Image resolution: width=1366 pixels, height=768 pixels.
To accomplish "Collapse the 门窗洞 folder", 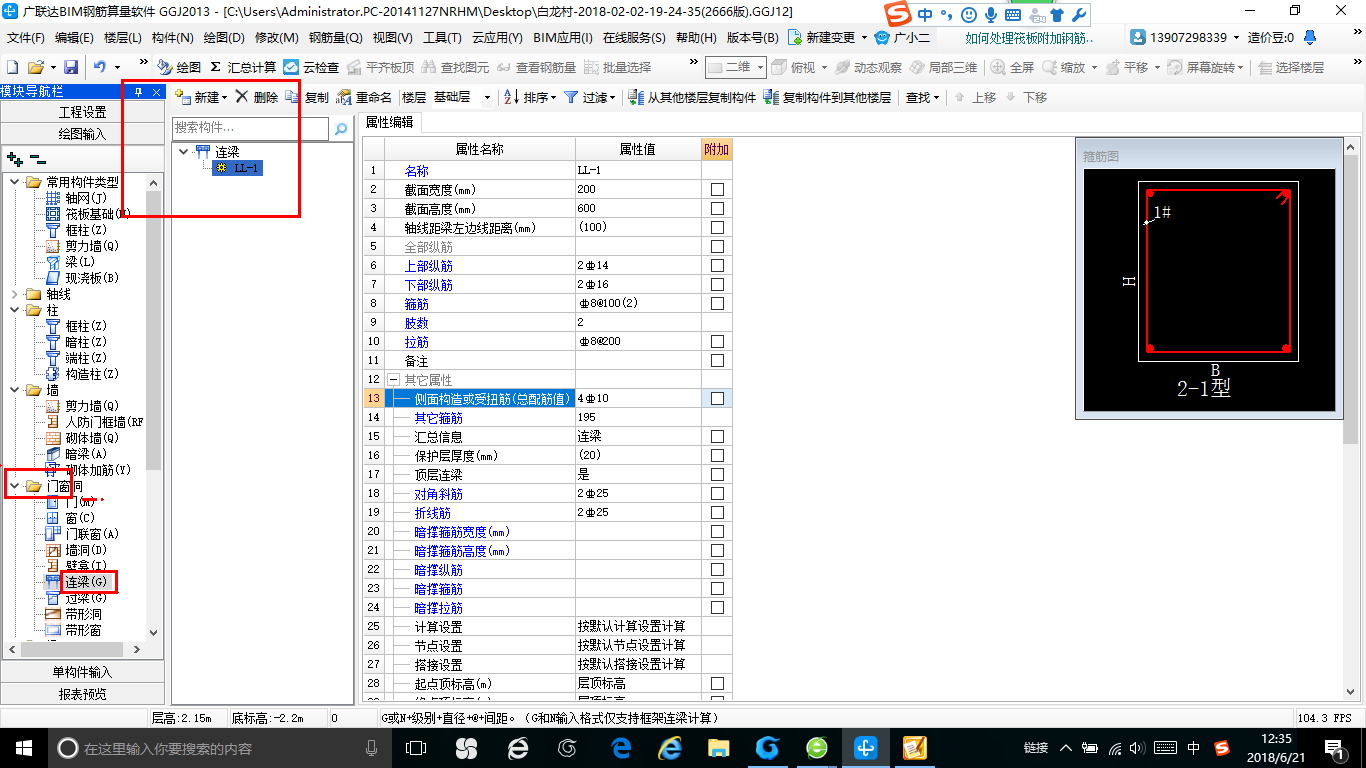I will tap(14, 486).
